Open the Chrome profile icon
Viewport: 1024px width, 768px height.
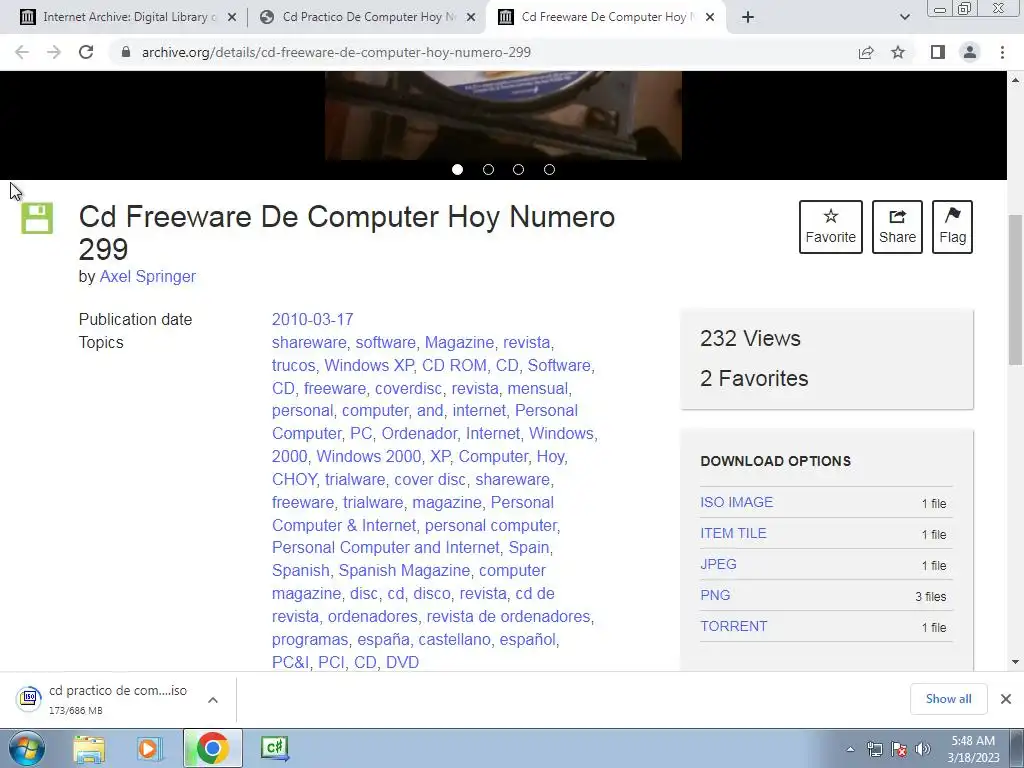point(970,52)
